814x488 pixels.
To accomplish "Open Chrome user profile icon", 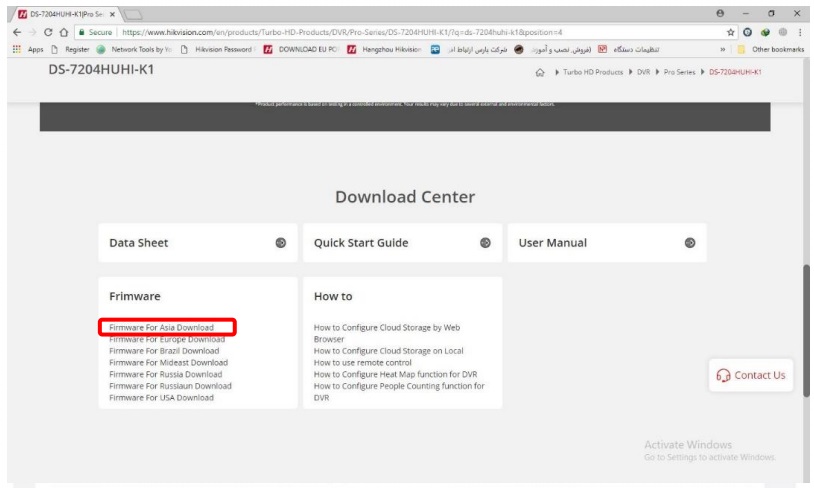I will click(x=720, y=13).
